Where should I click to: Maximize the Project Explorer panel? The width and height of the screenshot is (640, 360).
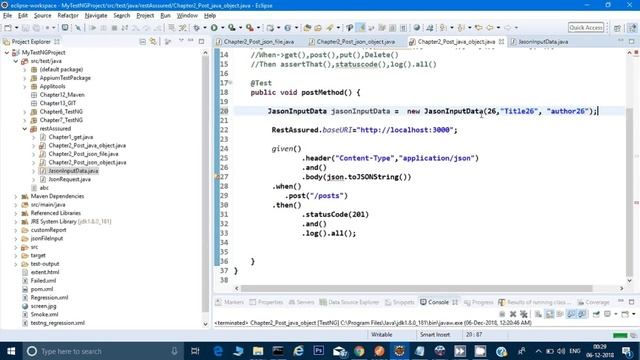pos(201,41)
